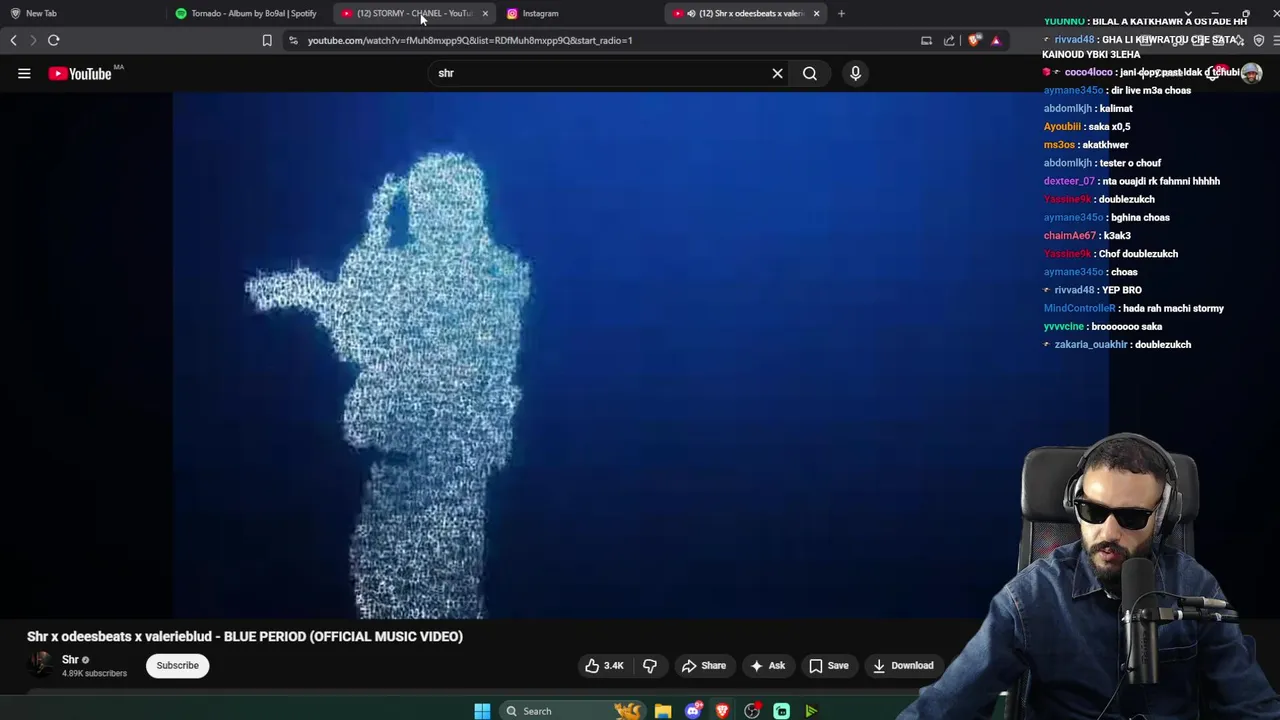The height and width of the screenshot is (720, 1280).
Task: Open the green square app on taskbar
Action: point(781,711)
